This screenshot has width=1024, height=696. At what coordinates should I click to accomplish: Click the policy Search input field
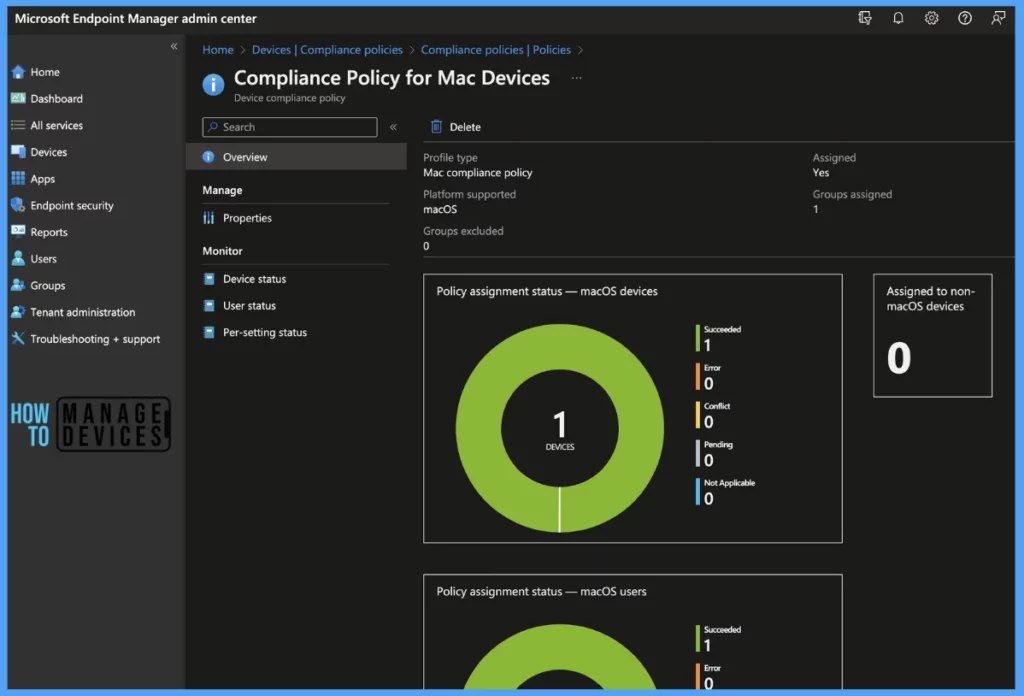coord(290,127)
